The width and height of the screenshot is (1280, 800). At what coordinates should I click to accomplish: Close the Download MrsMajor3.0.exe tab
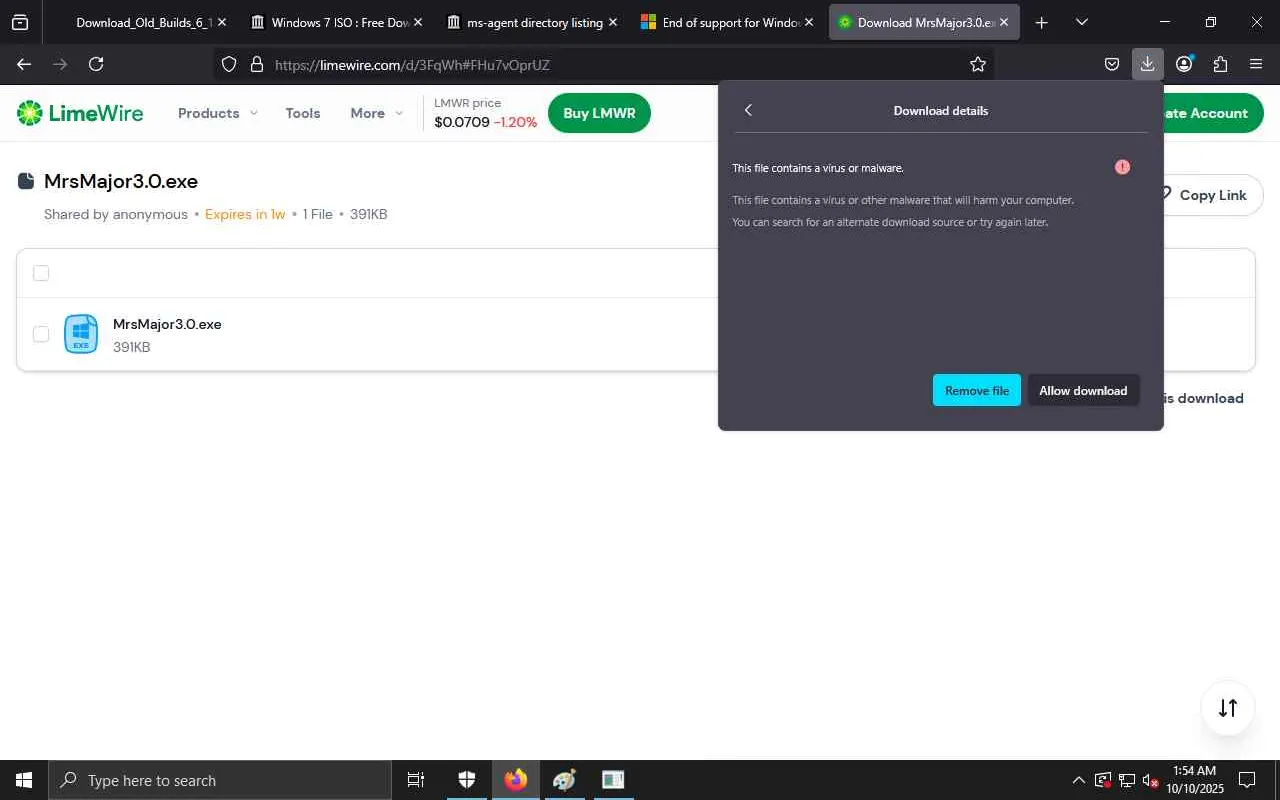(1004, 22)
